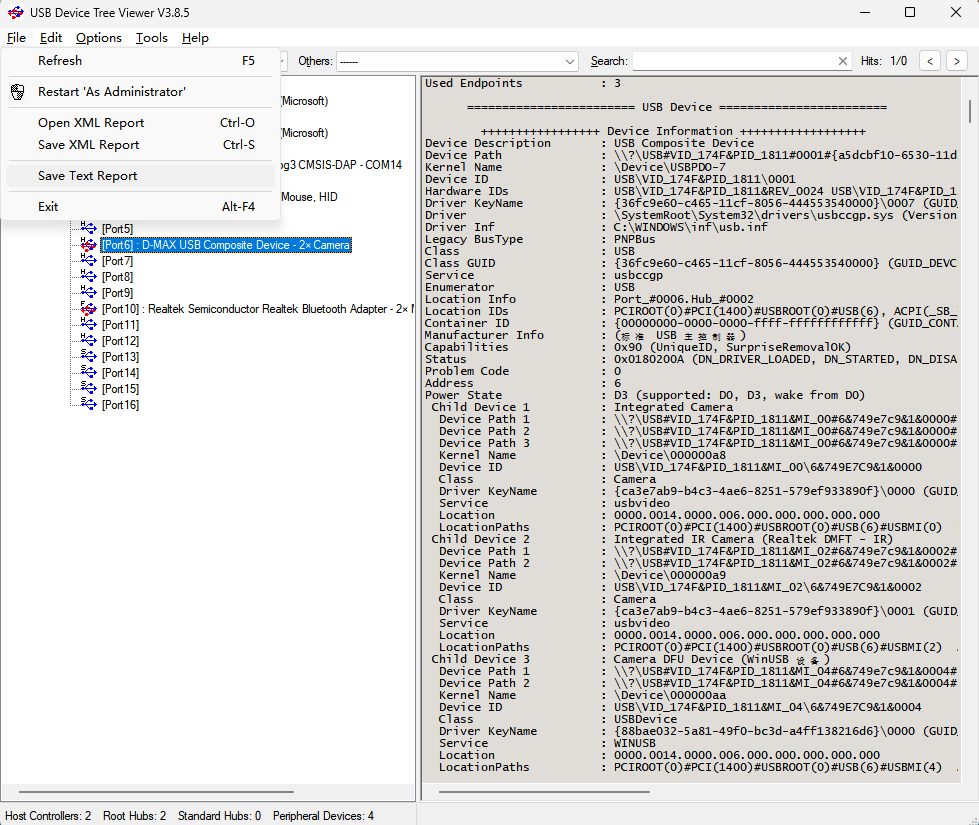Click the USB icon beside Port16
Image resolution: width=979 pixels, height=825 pixels.
click(89, 405)
